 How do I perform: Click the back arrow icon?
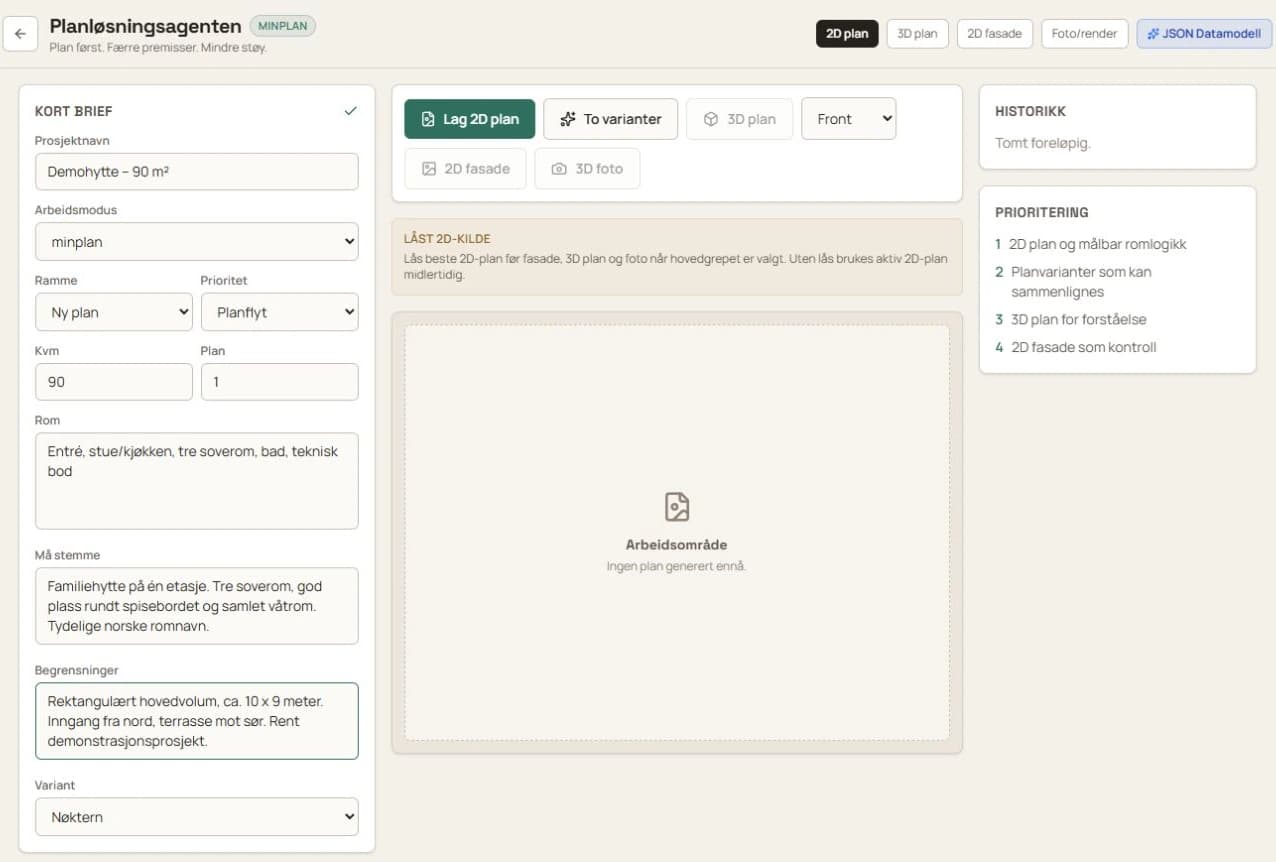[20, 33]
